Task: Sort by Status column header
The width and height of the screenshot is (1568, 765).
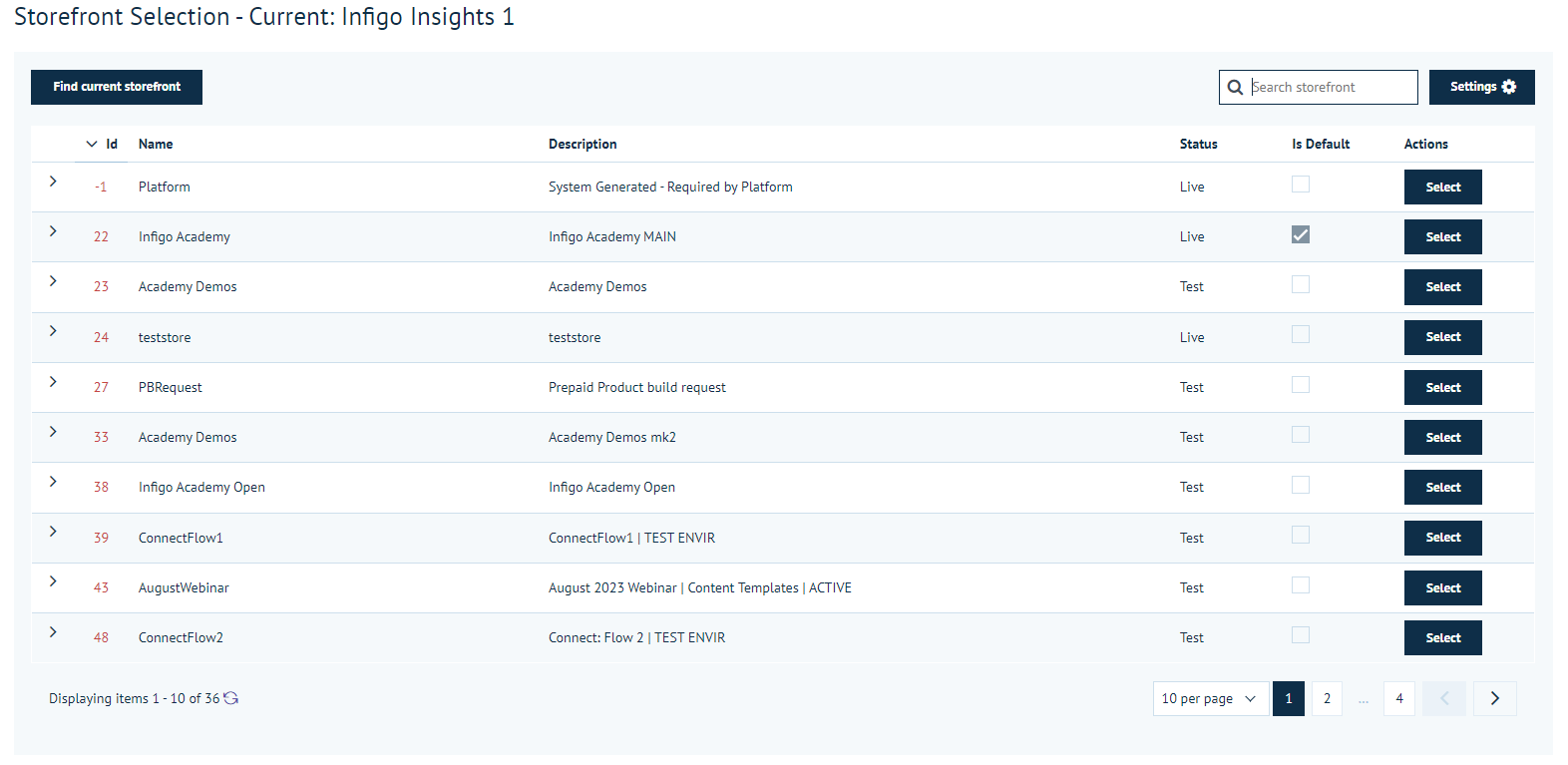Action: tap(1198, 144)
